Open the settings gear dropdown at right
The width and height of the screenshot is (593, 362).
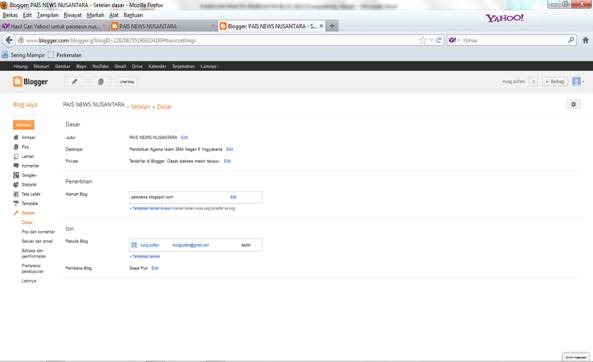(x=573, y=104)
